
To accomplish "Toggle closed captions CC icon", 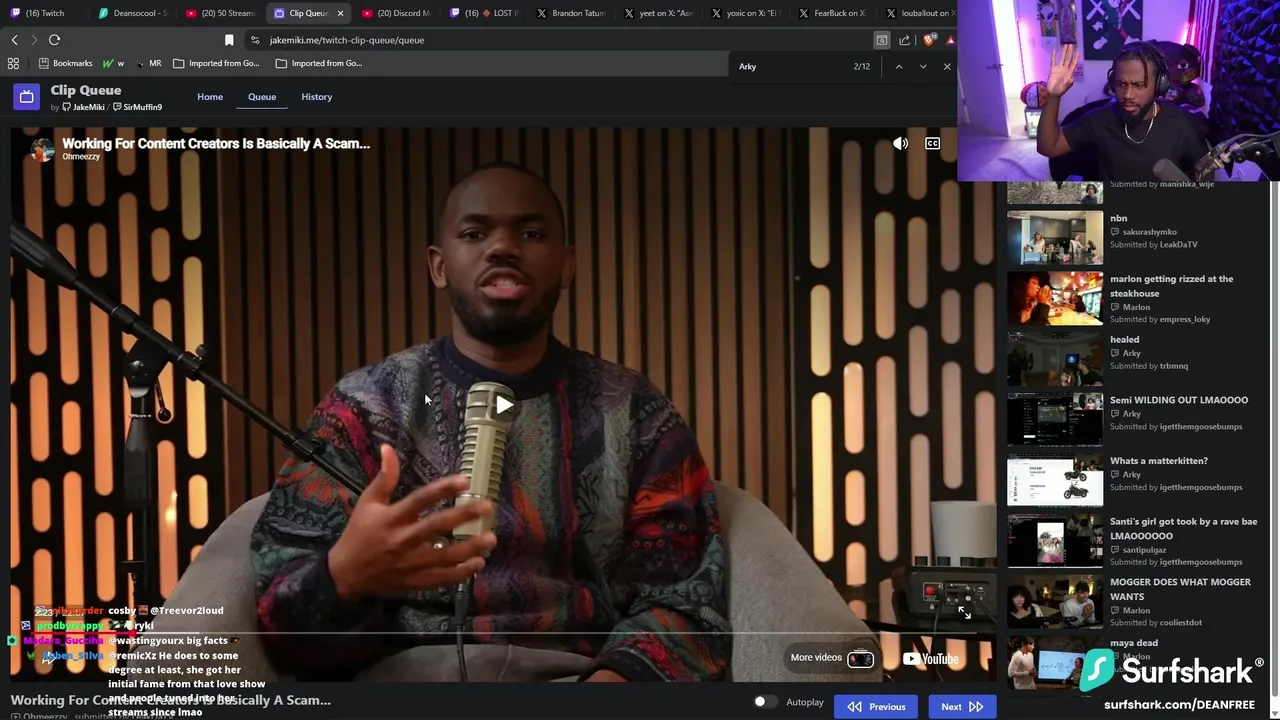I will pyautogui.click(x=932, y=143).
